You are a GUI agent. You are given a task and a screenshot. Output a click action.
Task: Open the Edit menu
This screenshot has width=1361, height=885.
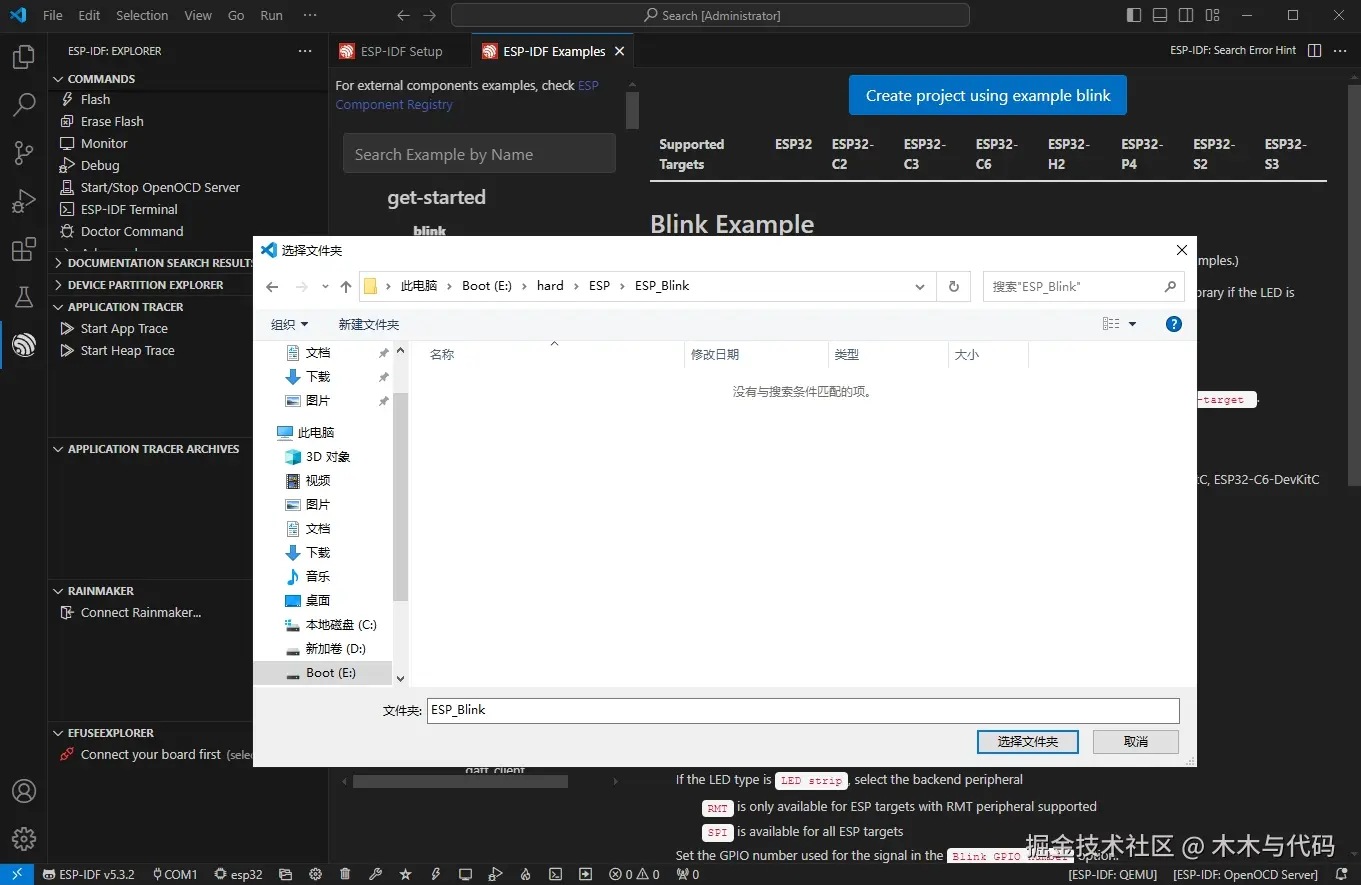click(x=89, y=15)
